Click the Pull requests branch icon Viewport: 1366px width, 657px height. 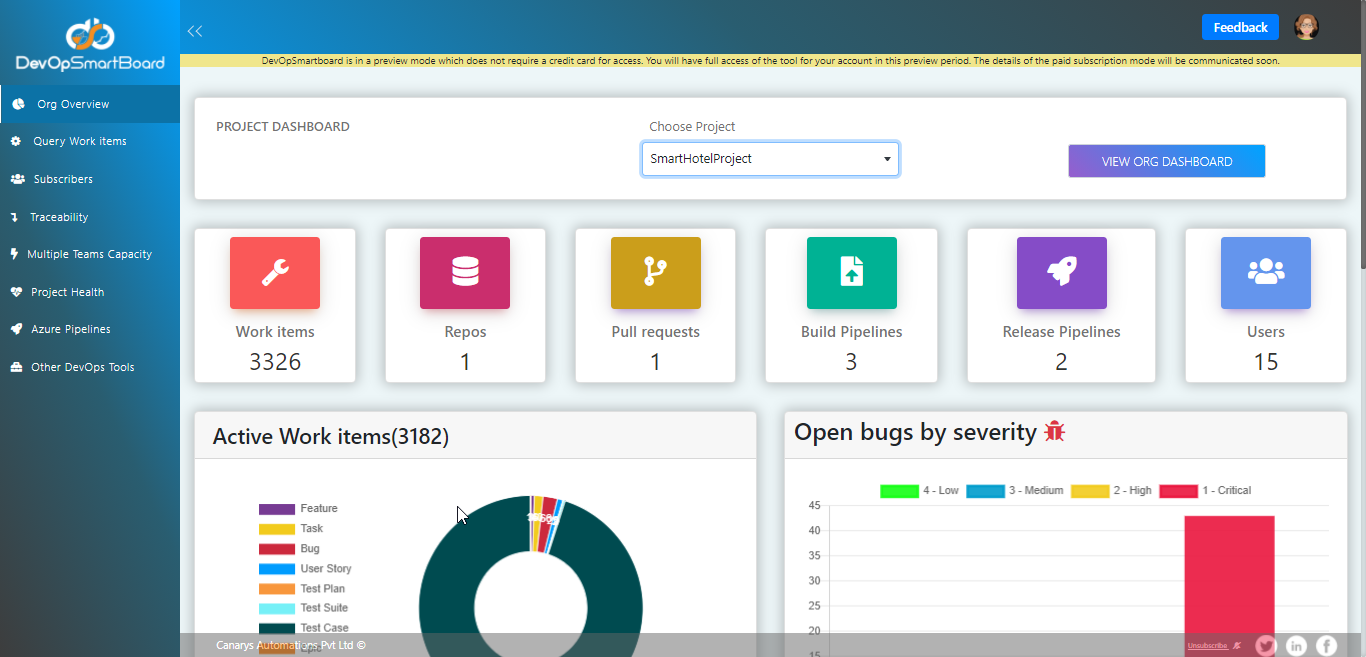656,272
